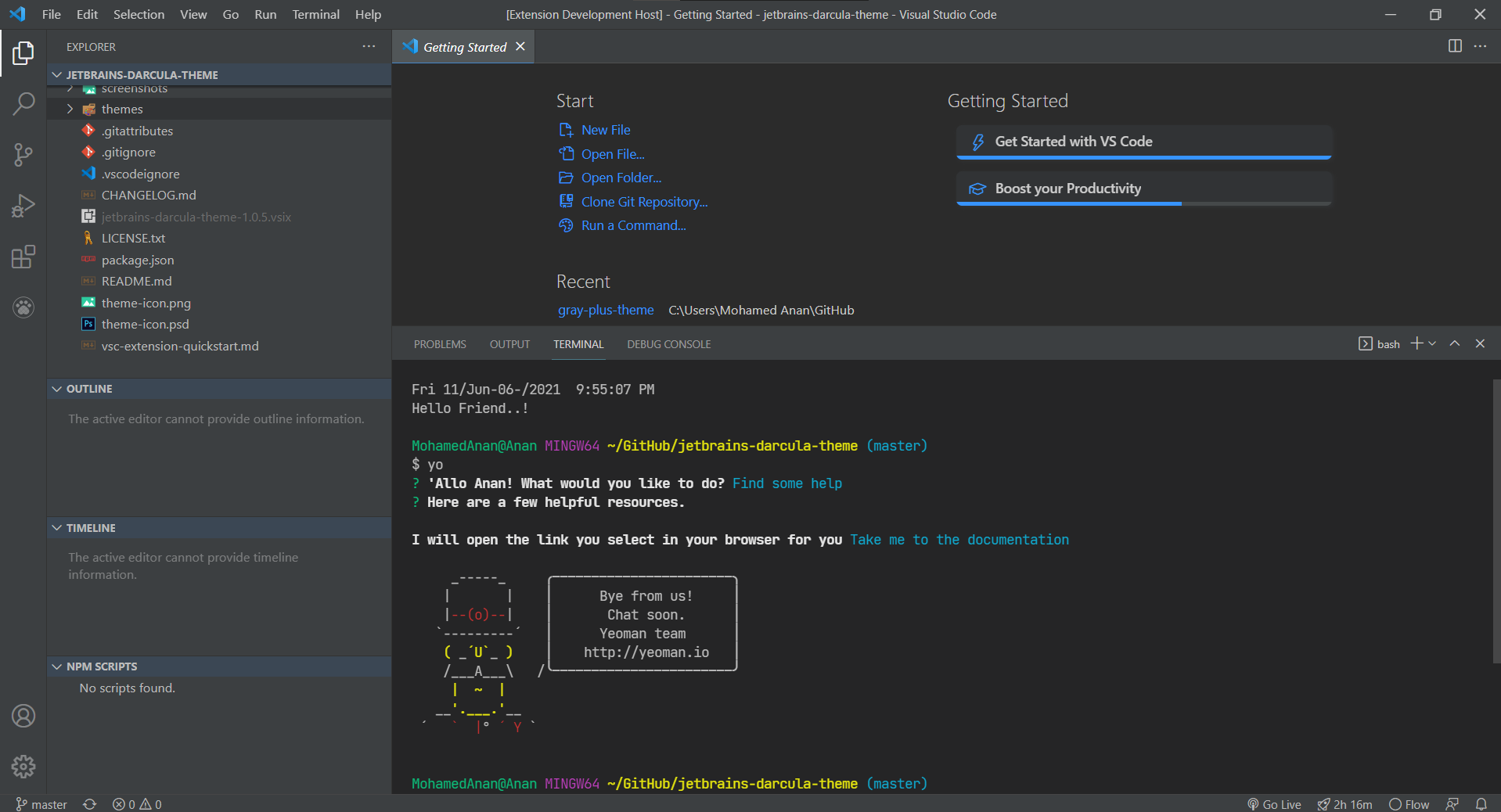Open errors and warnings status indicator
This screenshot has width=1501, height=812.
point(137,804)
